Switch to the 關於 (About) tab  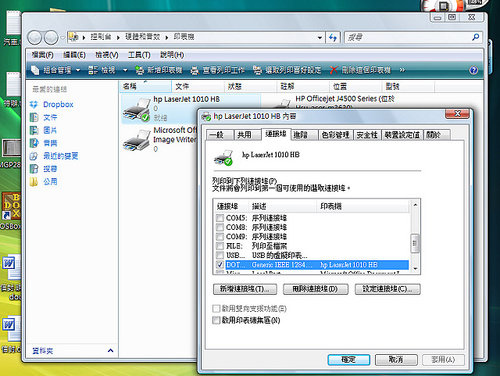click(x=437, y=135)
